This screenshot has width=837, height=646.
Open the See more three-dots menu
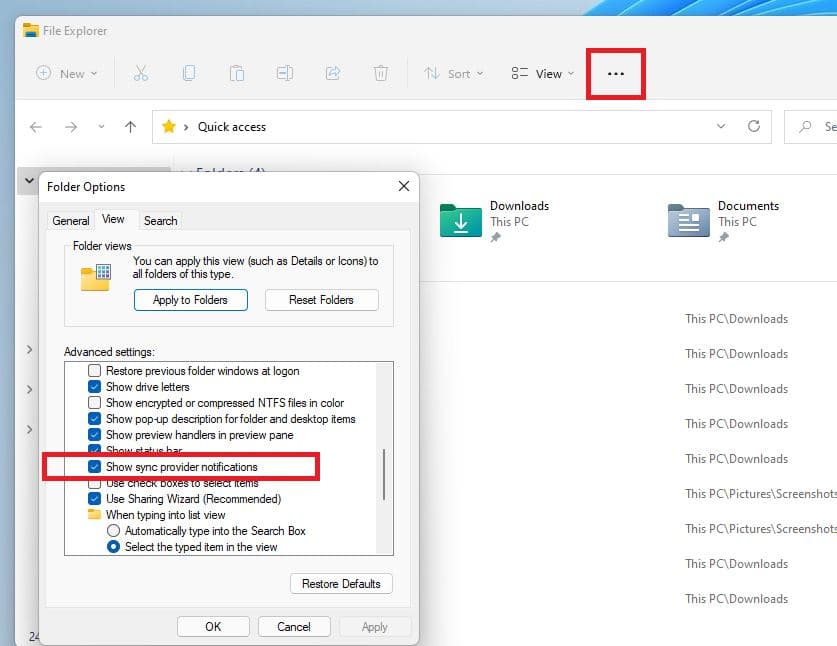[616, 73]
